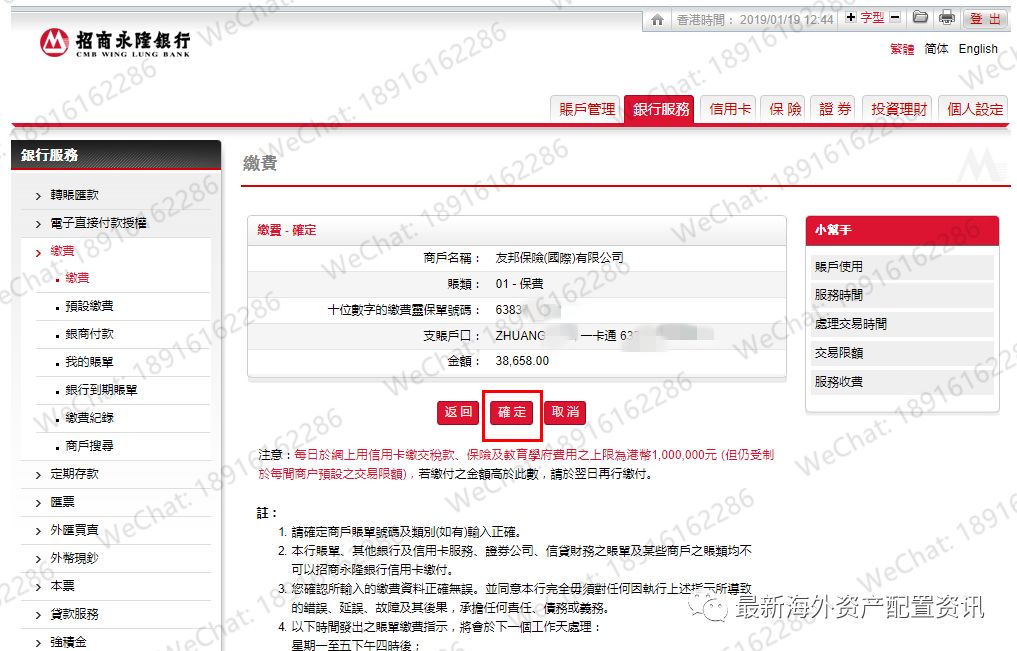Open the 保險 tab
The width and height of the screenshot is (1017, 651).
pos(785,109)
